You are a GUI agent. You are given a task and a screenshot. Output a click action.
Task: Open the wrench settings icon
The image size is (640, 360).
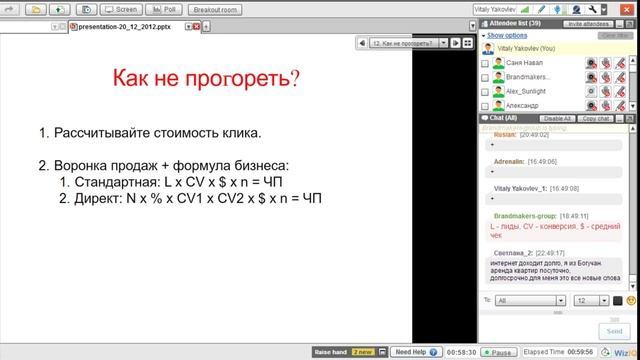point(592,9)
